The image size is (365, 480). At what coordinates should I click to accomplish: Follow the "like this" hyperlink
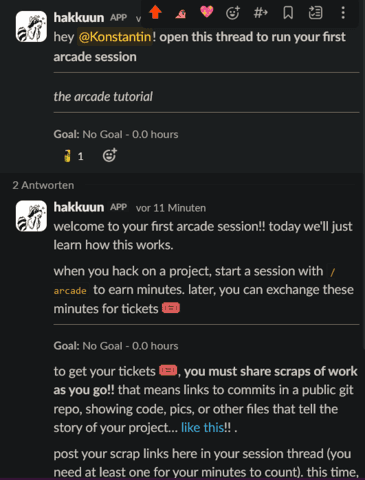pos(203,427)
